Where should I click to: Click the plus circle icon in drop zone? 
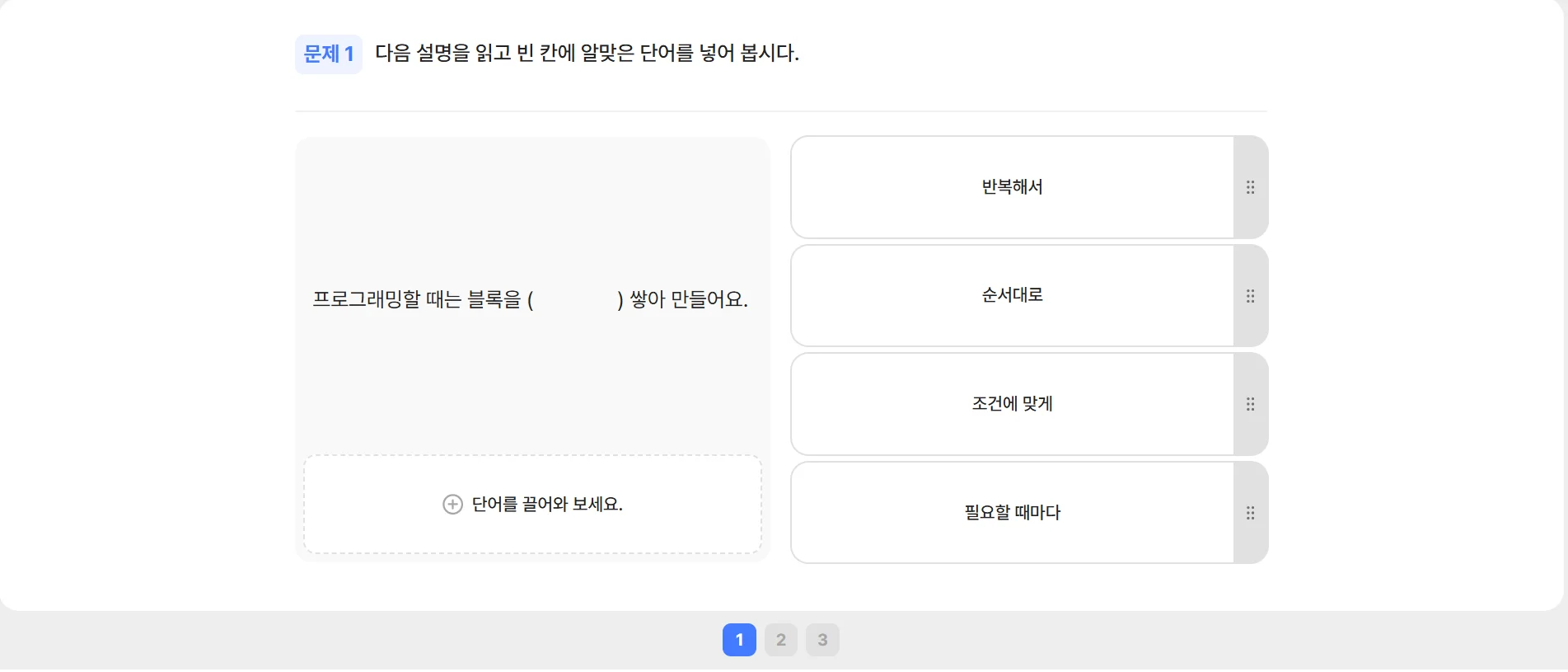point(452,505)
